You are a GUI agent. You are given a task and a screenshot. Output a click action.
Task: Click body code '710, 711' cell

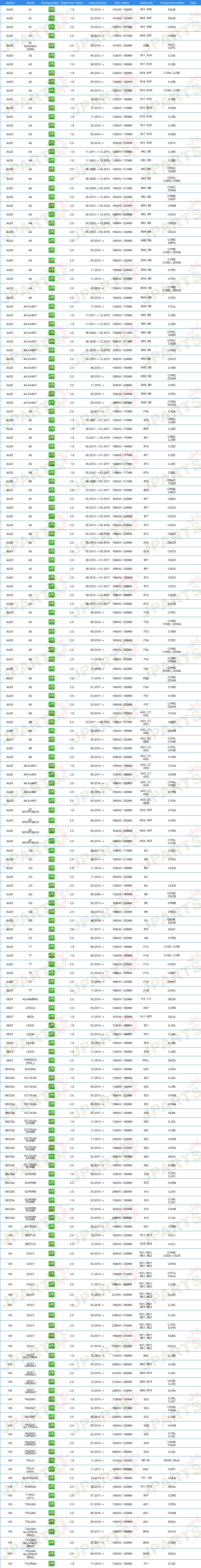pyautogui.click(x=146, y=999)
